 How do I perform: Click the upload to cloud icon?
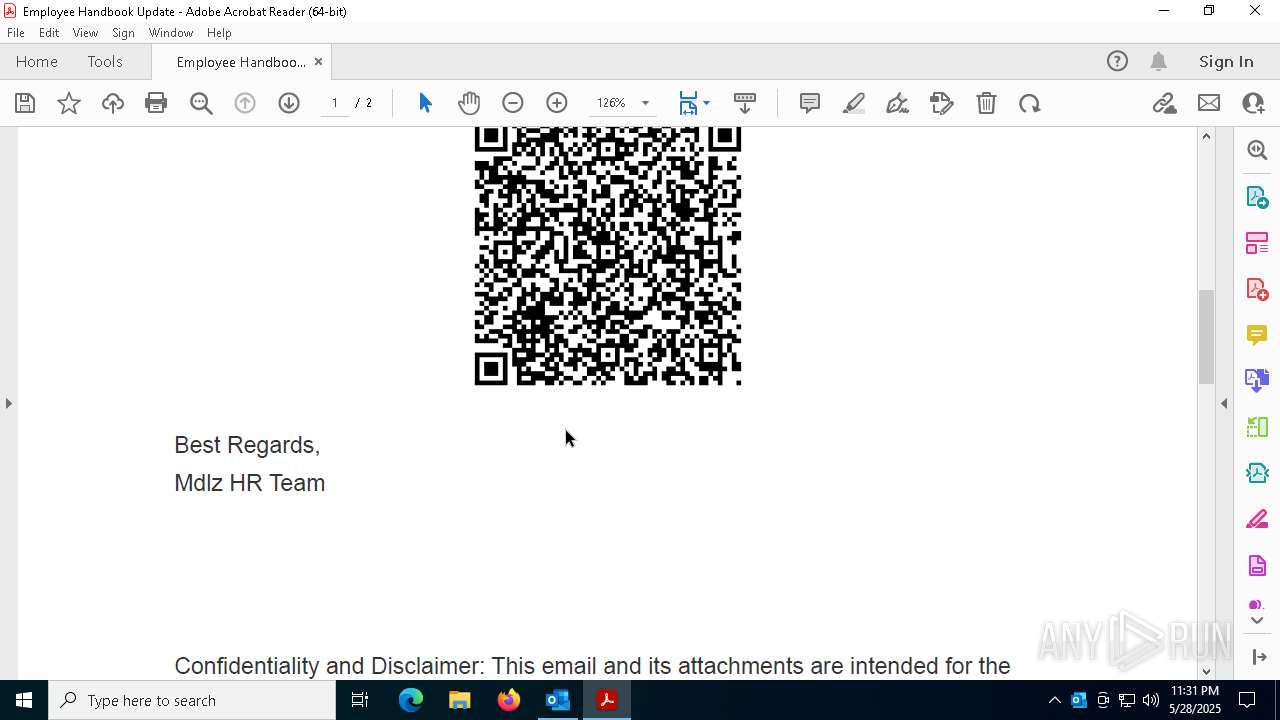pos(113,103)
